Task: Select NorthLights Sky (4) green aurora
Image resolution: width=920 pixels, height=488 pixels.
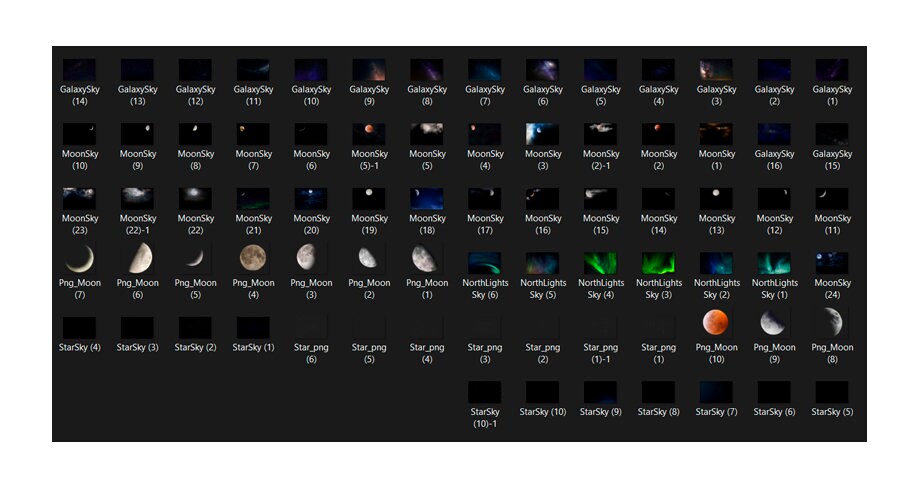Action: (x=600, y=263)
